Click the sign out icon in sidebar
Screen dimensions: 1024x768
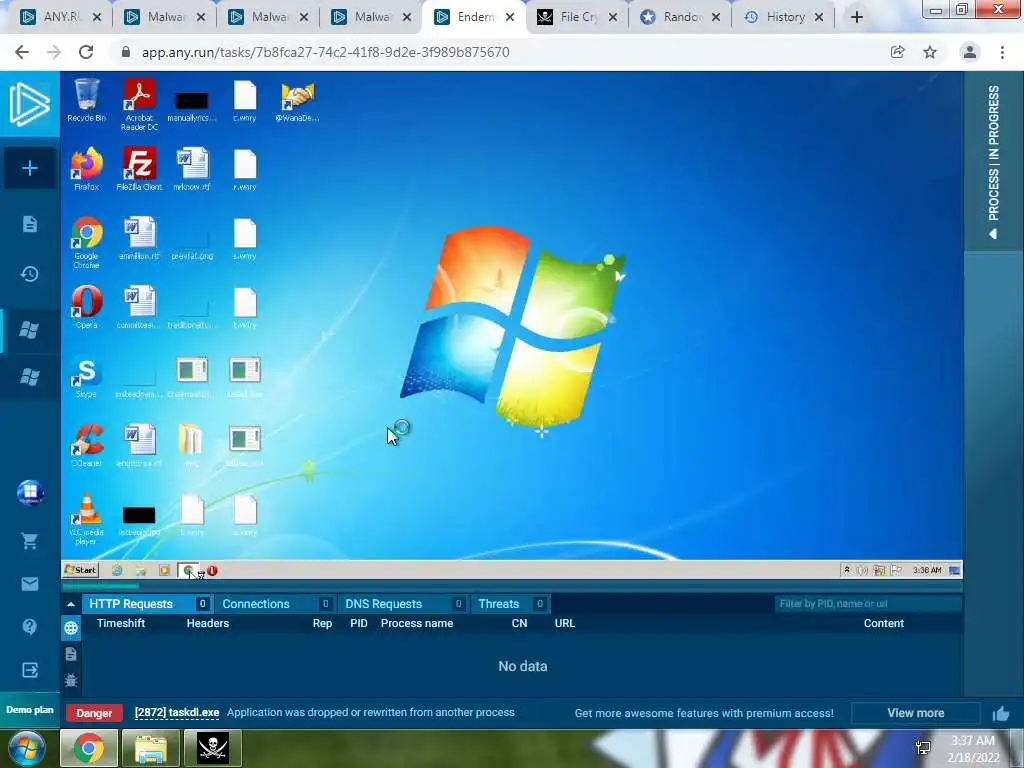[x=29, y=670]
